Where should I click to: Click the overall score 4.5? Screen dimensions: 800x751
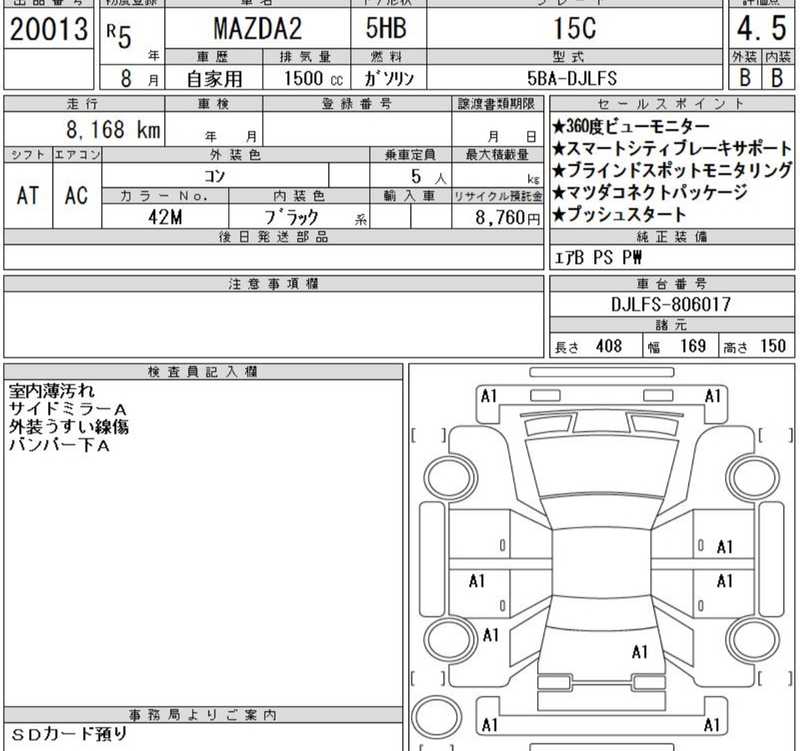click(x=761, y=29)
